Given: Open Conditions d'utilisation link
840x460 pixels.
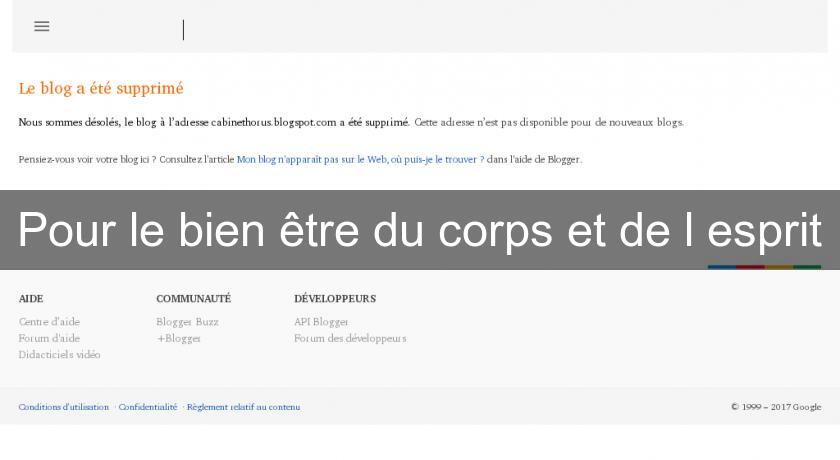Looking at the screenshot, I should click(64, 407).
